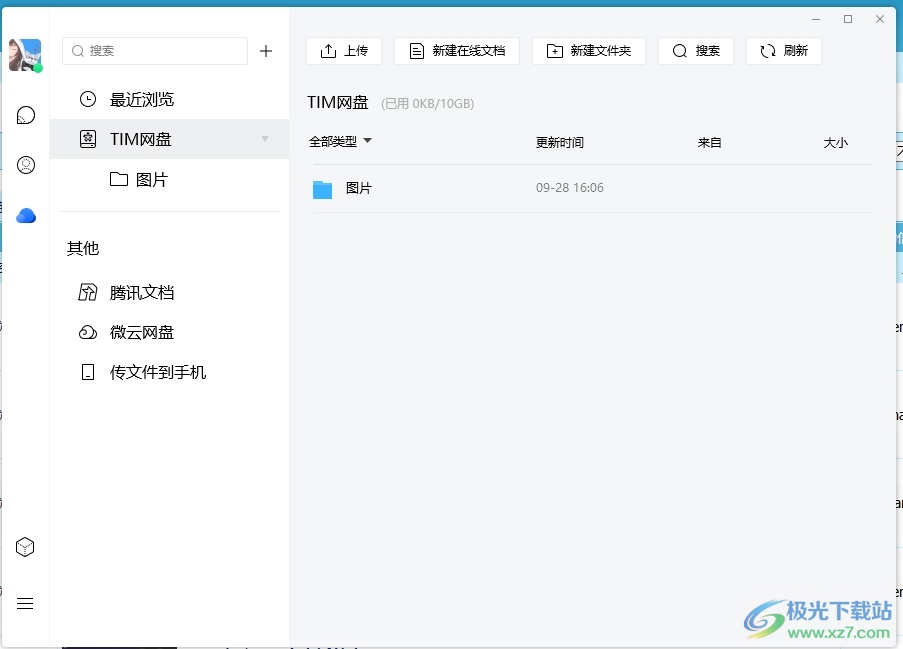Open the hamburger main menu
Screen dimensions: 903x649
(x=26, y=603)
